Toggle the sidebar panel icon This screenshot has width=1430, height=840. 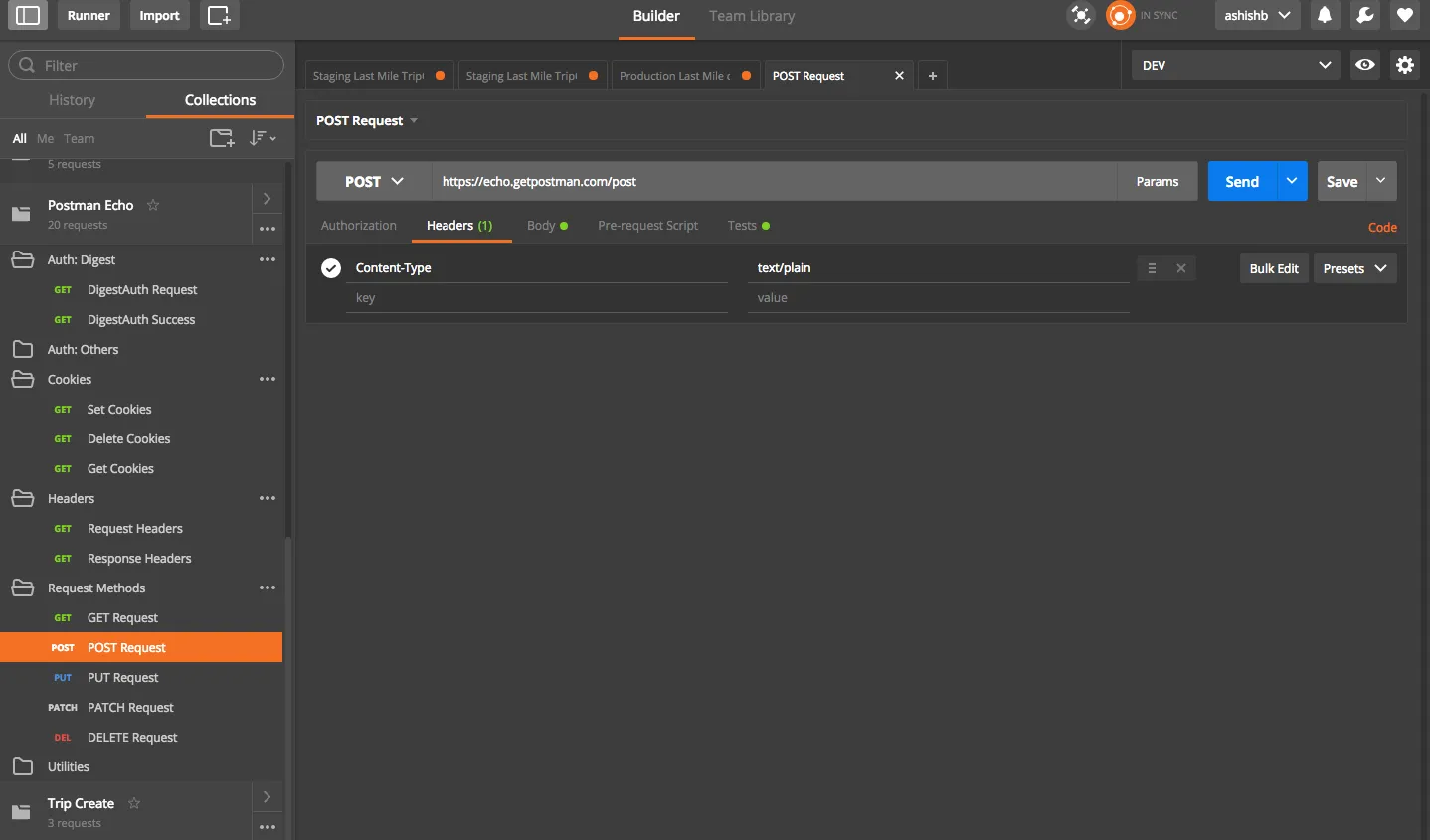pos(28,15)
